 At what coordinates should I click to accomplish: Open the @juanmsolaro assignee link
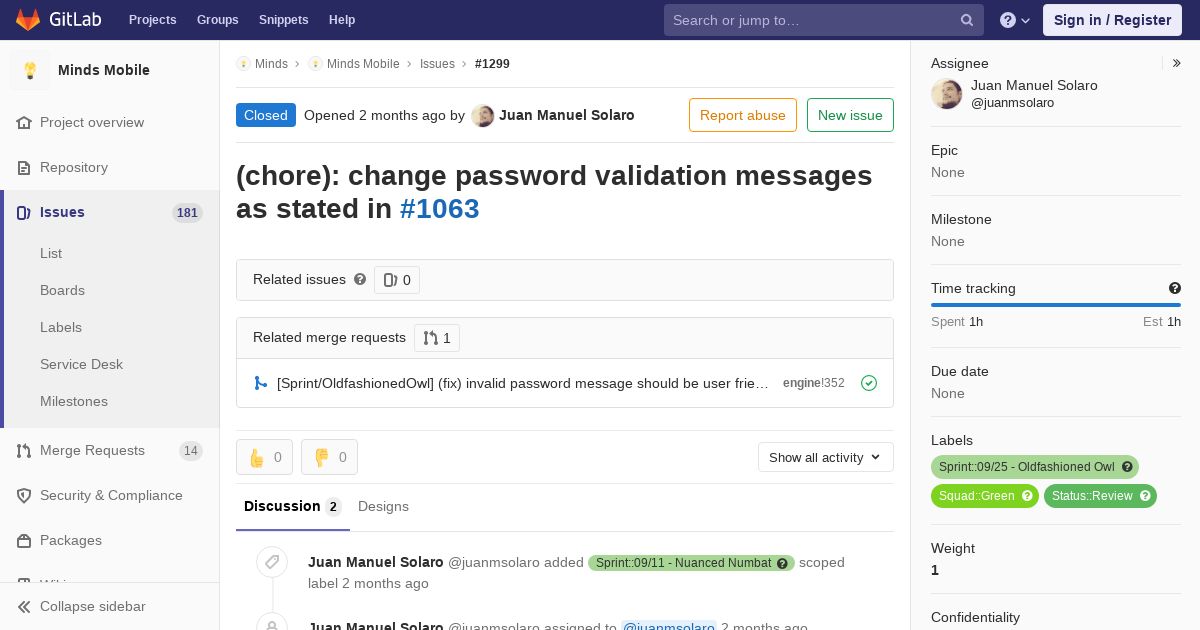[1013, 103]
